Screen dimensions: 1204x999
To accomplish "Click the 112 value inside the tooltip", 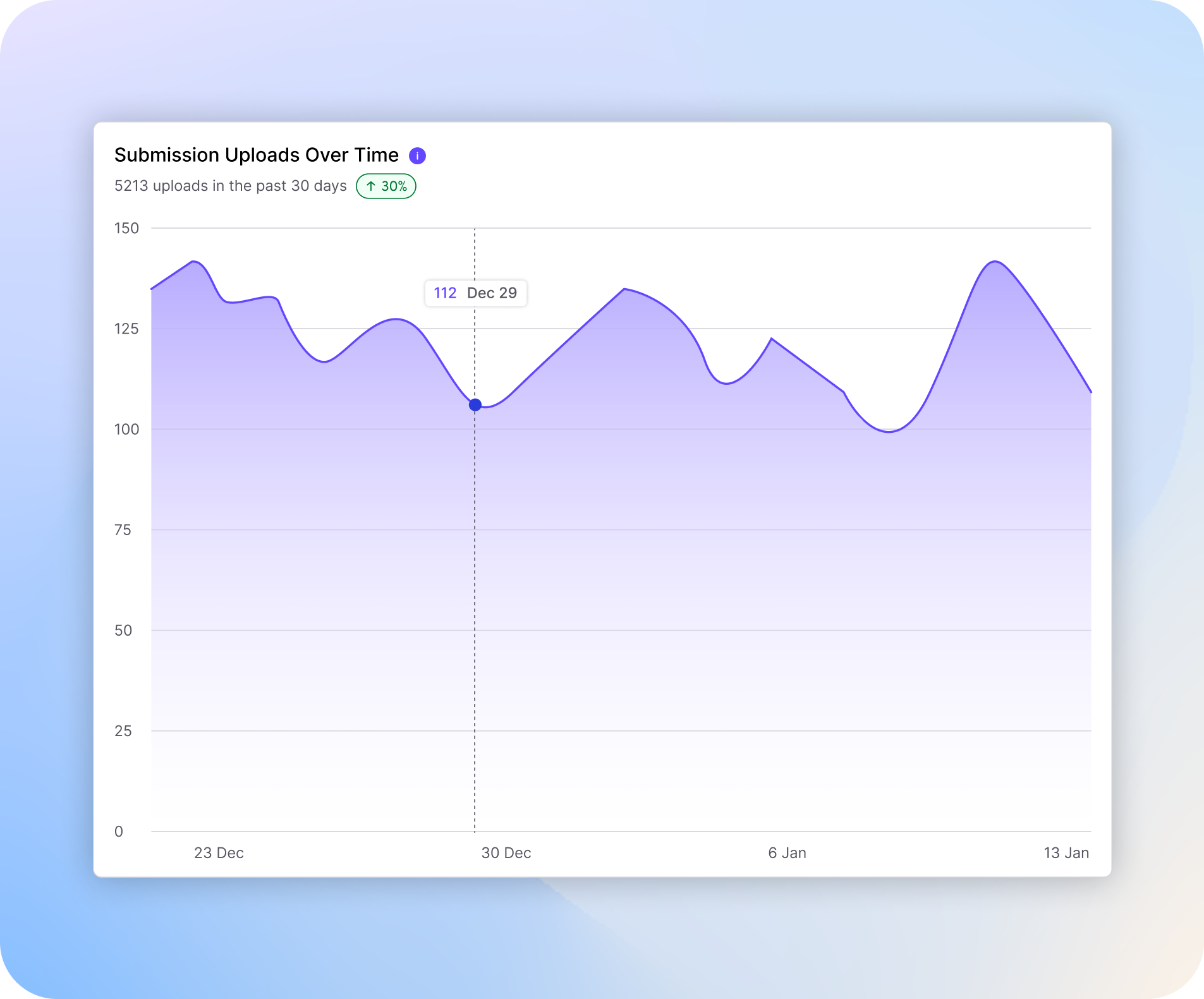I will (446, 293).
